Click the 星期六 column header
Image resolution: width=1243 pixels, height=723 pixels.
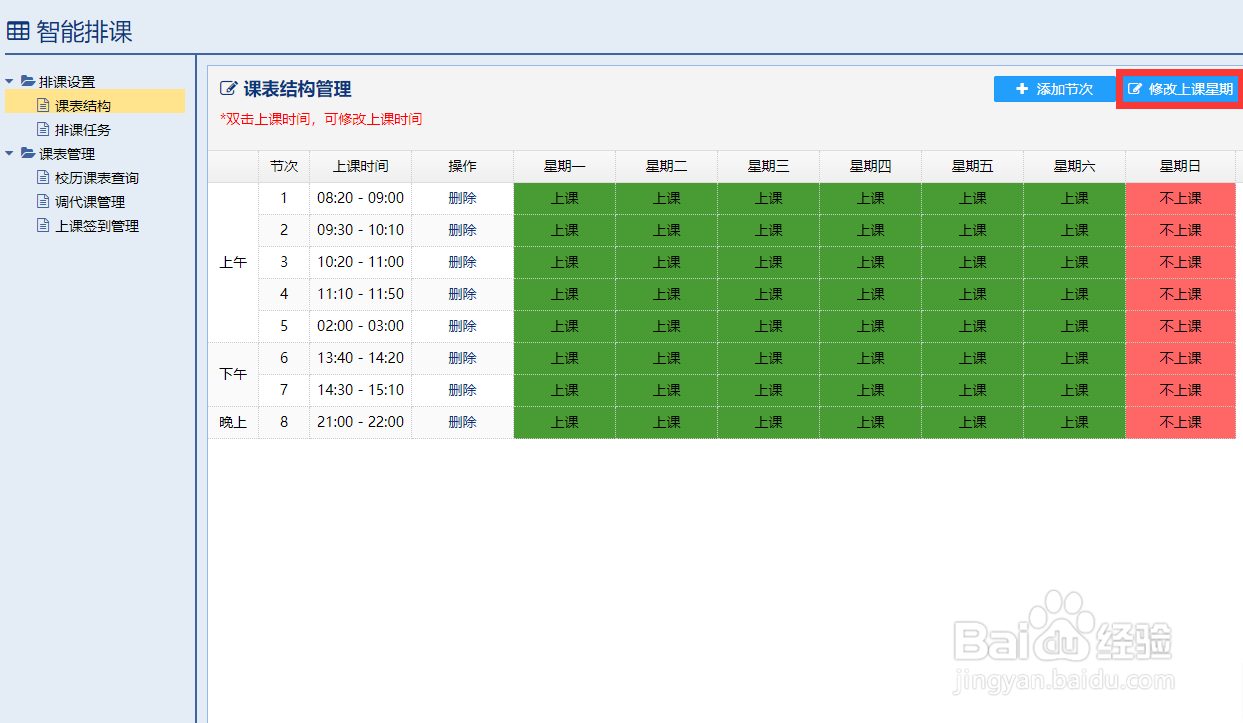pyautogui.click(x=1075, y=166)
